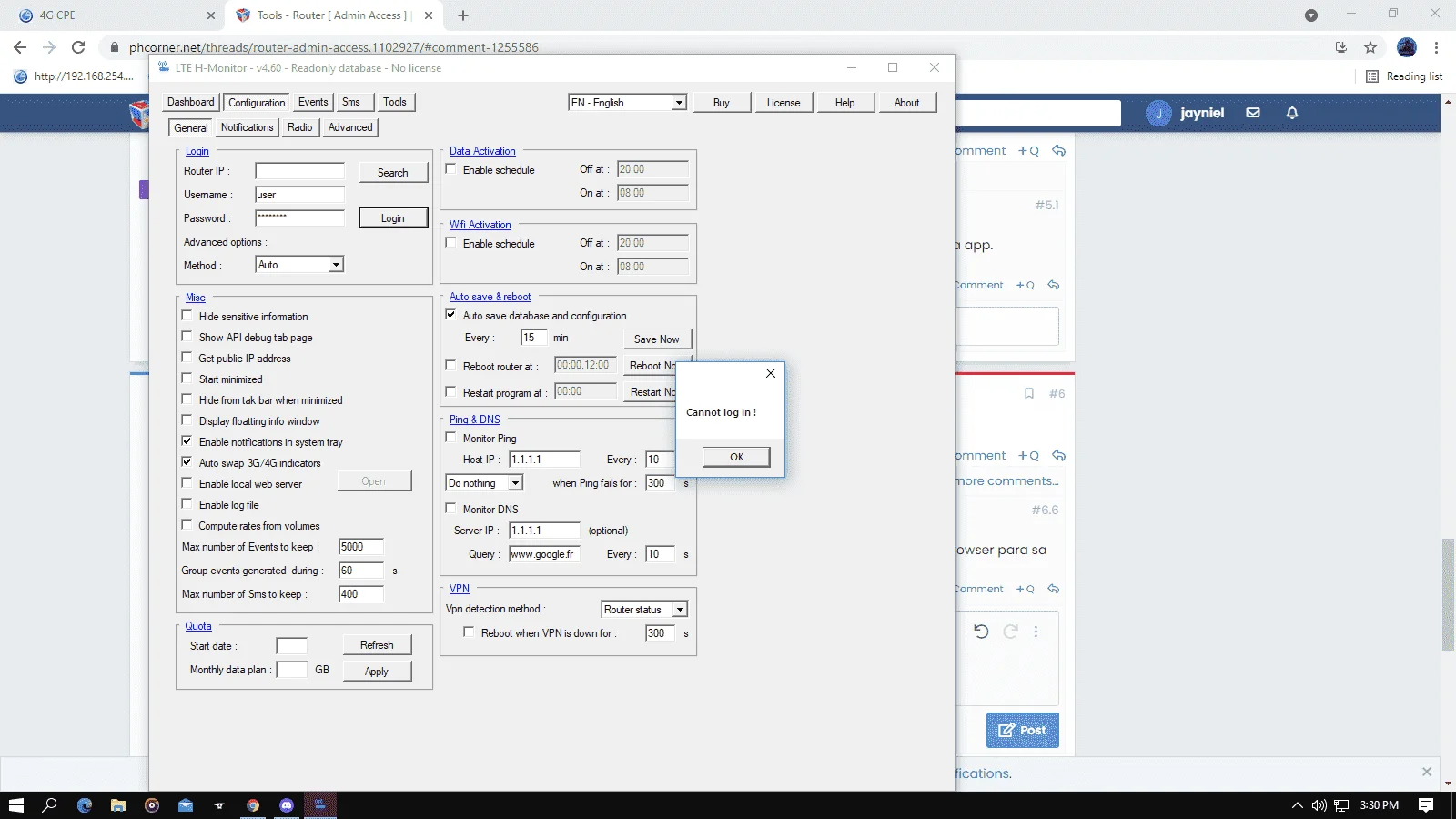Open the Chrome three-dot menu
This screenshot has width=1456, height=819.
point(1437,47)
